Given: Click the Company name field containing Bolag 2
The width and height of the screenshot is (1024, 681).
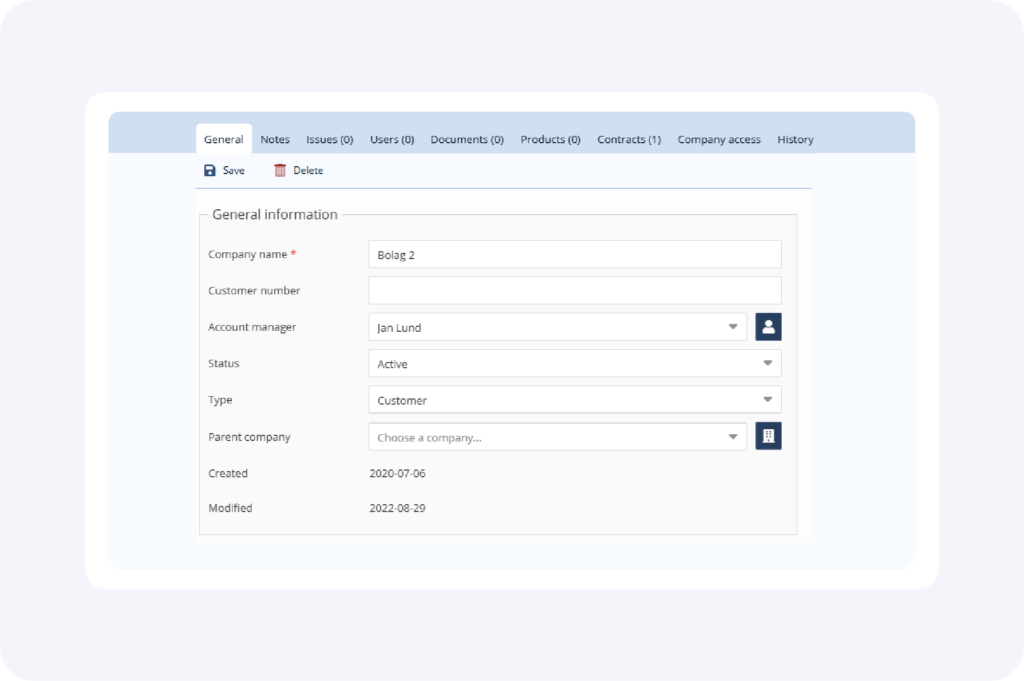Looking at the screenshot, I should (574, 255).
